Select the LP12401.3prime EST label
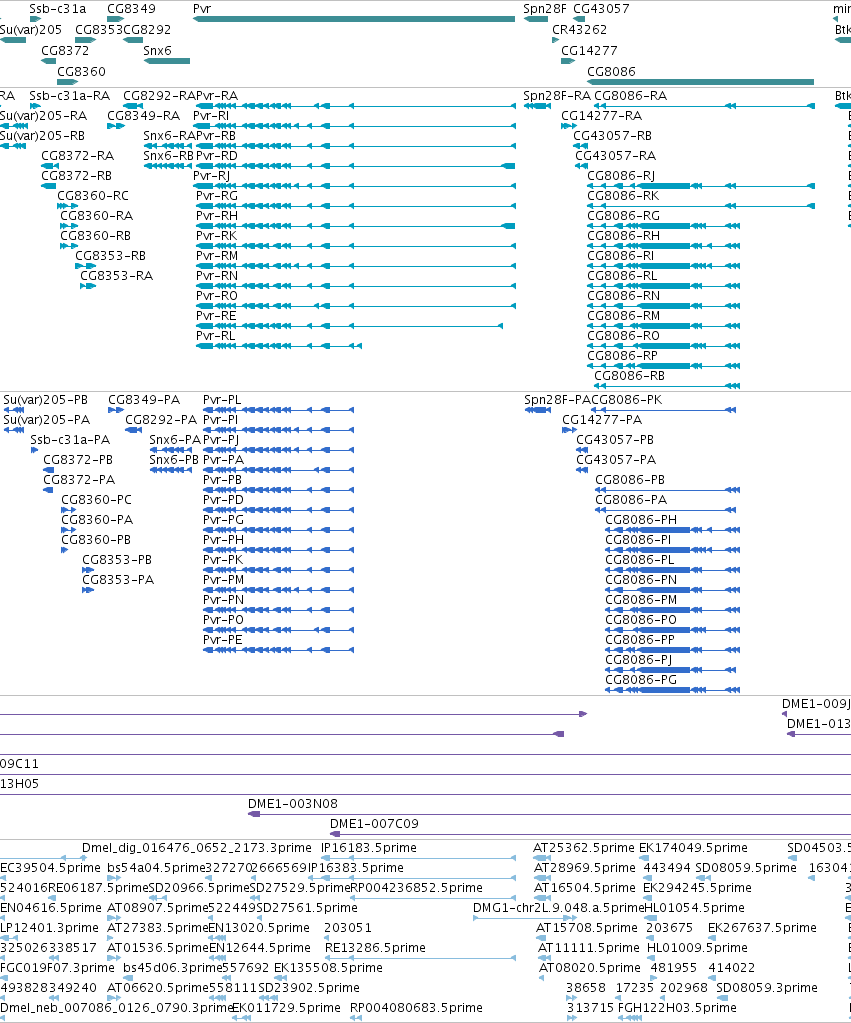851x1023 pixels. click(49, 928)
